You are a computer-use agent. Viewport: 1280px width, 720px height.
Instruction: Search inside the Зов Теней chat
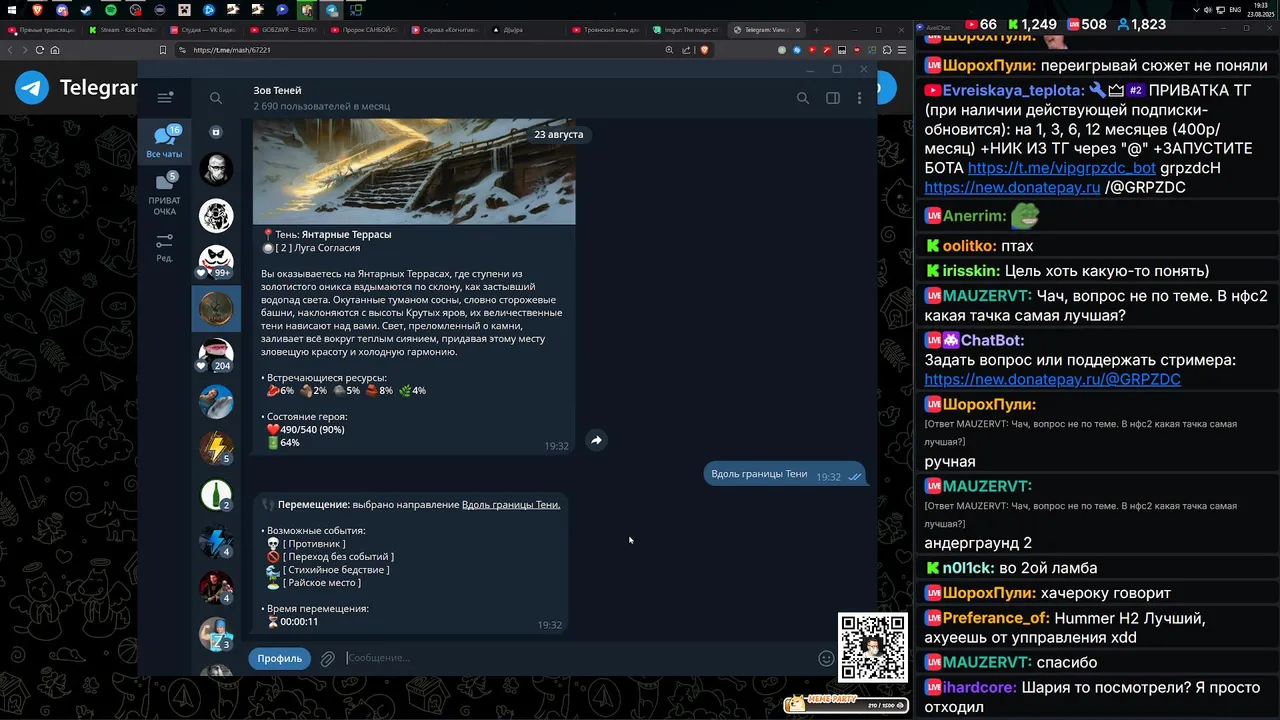pyautogui.click(x=802, y=98)
